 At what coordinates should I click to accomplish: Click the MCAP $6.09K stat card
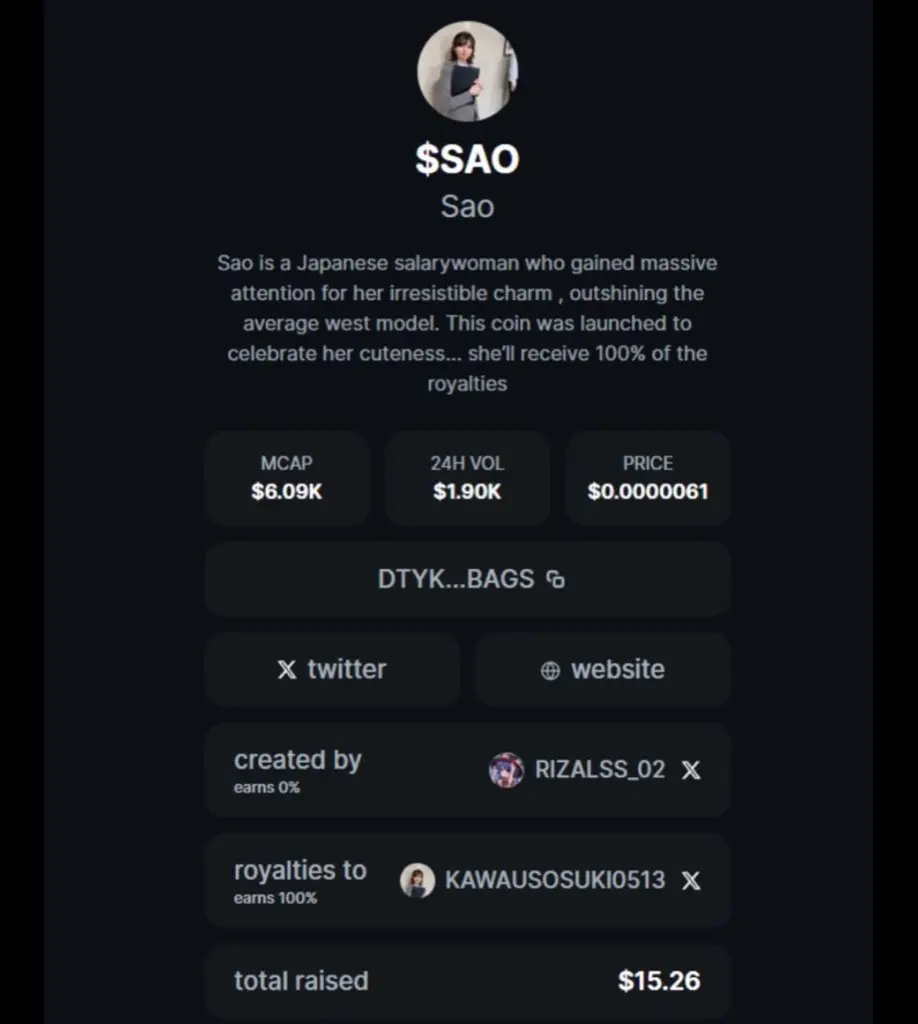[287, 478]
